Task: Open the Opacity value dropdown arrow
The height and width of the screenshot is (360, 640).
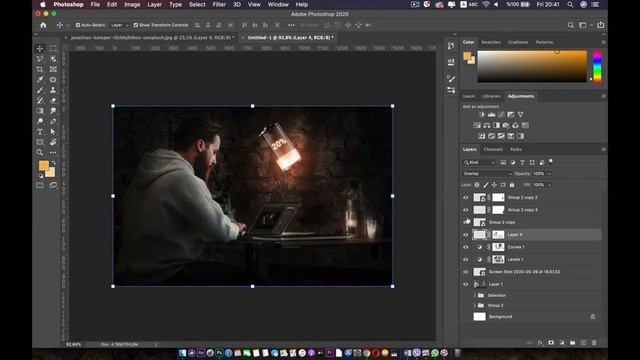Action: coord(549,173)
